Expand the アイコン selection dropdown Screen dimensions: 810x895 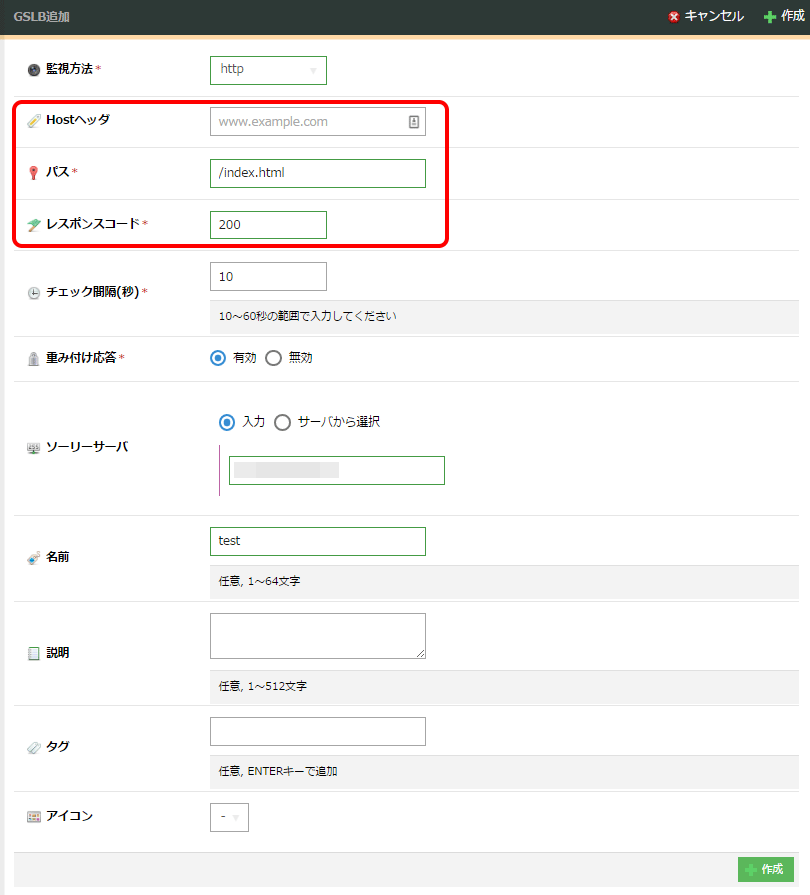pyautogui.click(x=229, y=818)
